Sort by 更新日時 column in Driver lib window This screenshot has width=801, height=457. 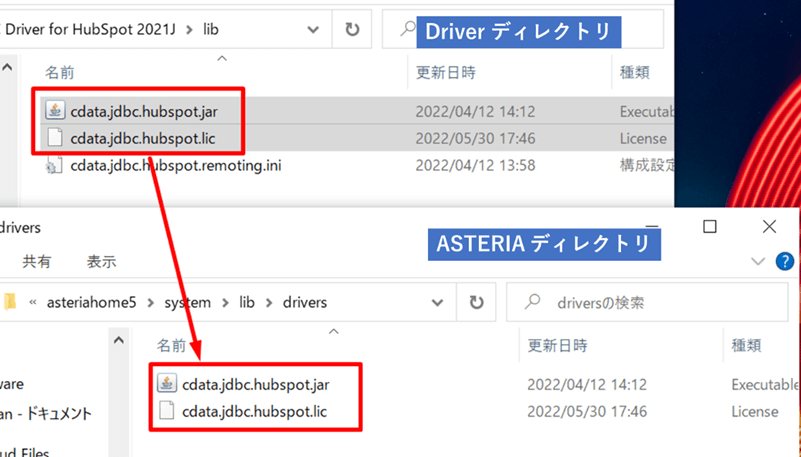[x=445, y=73]
